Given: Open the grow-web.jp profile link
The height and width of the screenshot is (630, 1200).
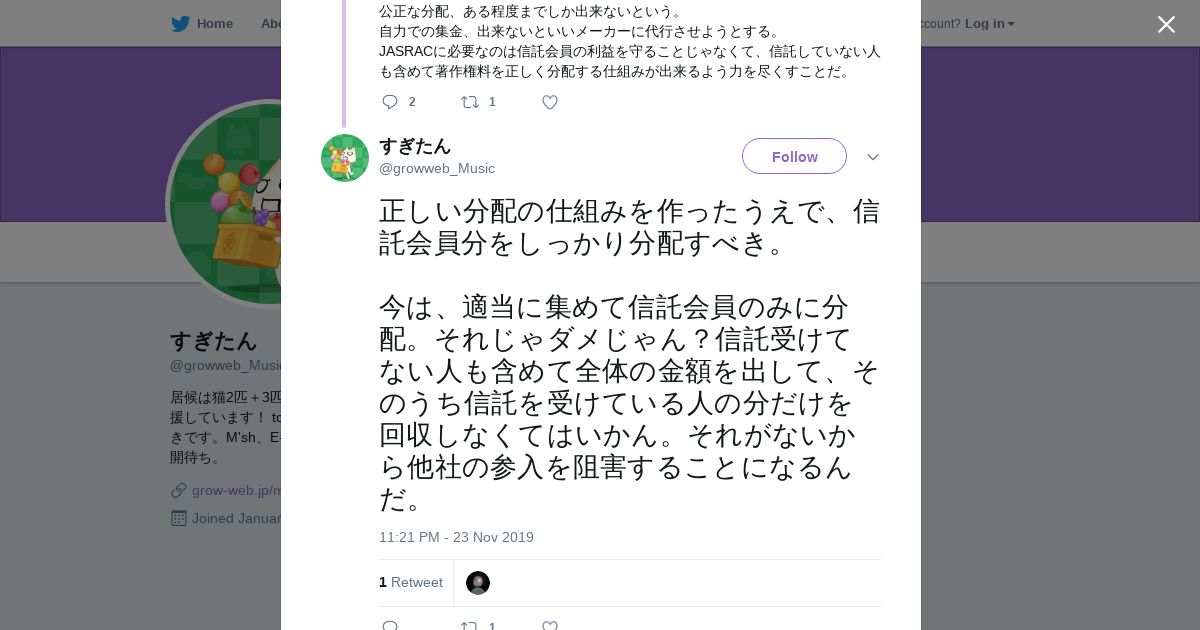Looking at the screenshot, I should pos(237,491).
